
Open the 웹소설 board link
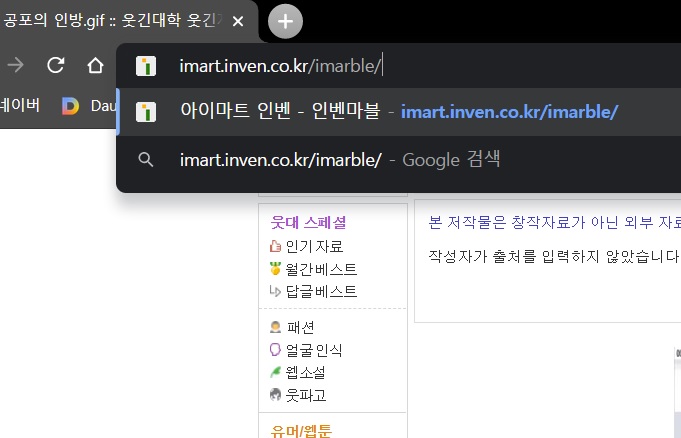pyautogui.click(x=305, y=372)
